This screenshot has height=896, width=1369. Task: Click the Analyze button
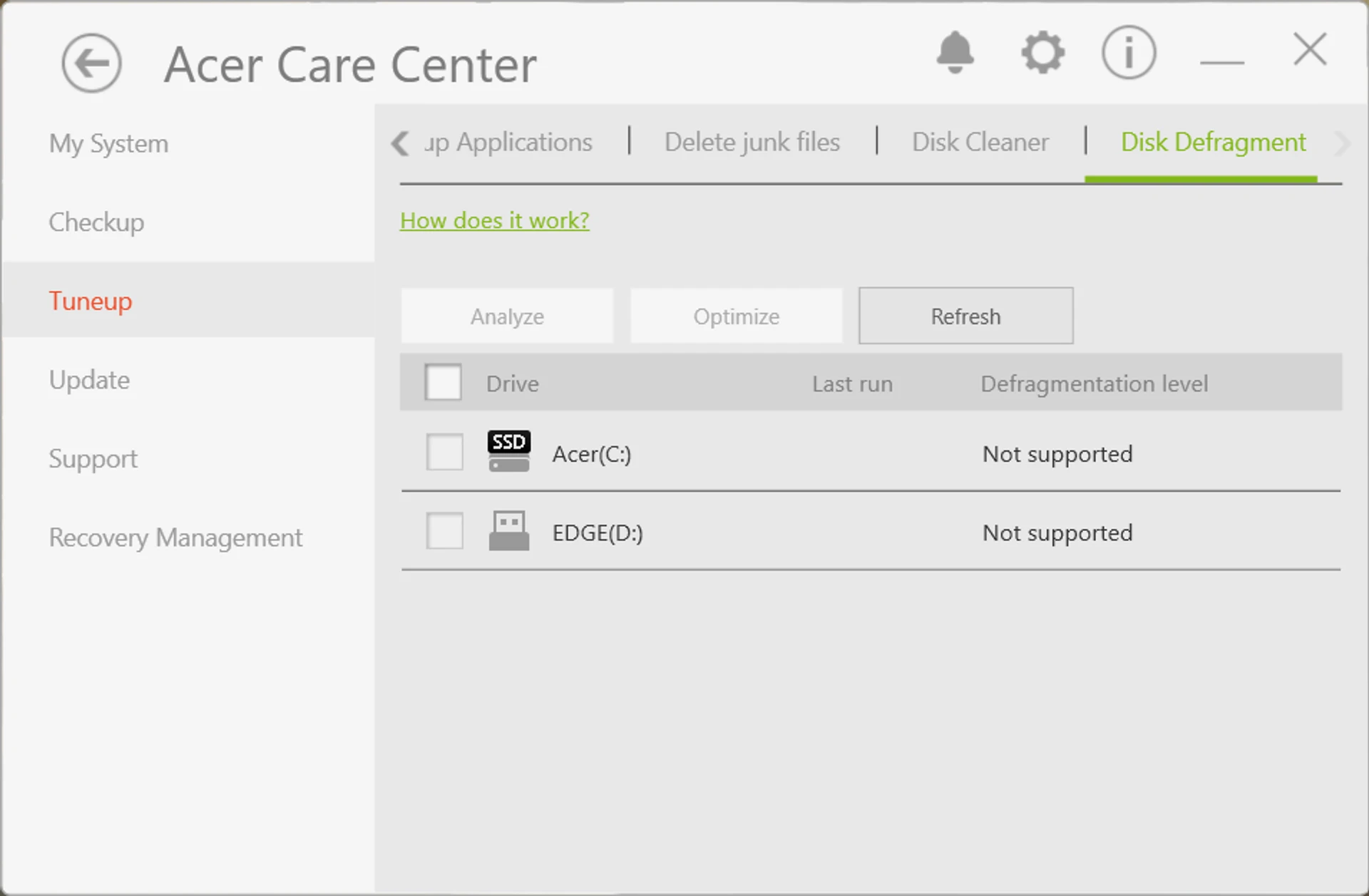point(507,316)
